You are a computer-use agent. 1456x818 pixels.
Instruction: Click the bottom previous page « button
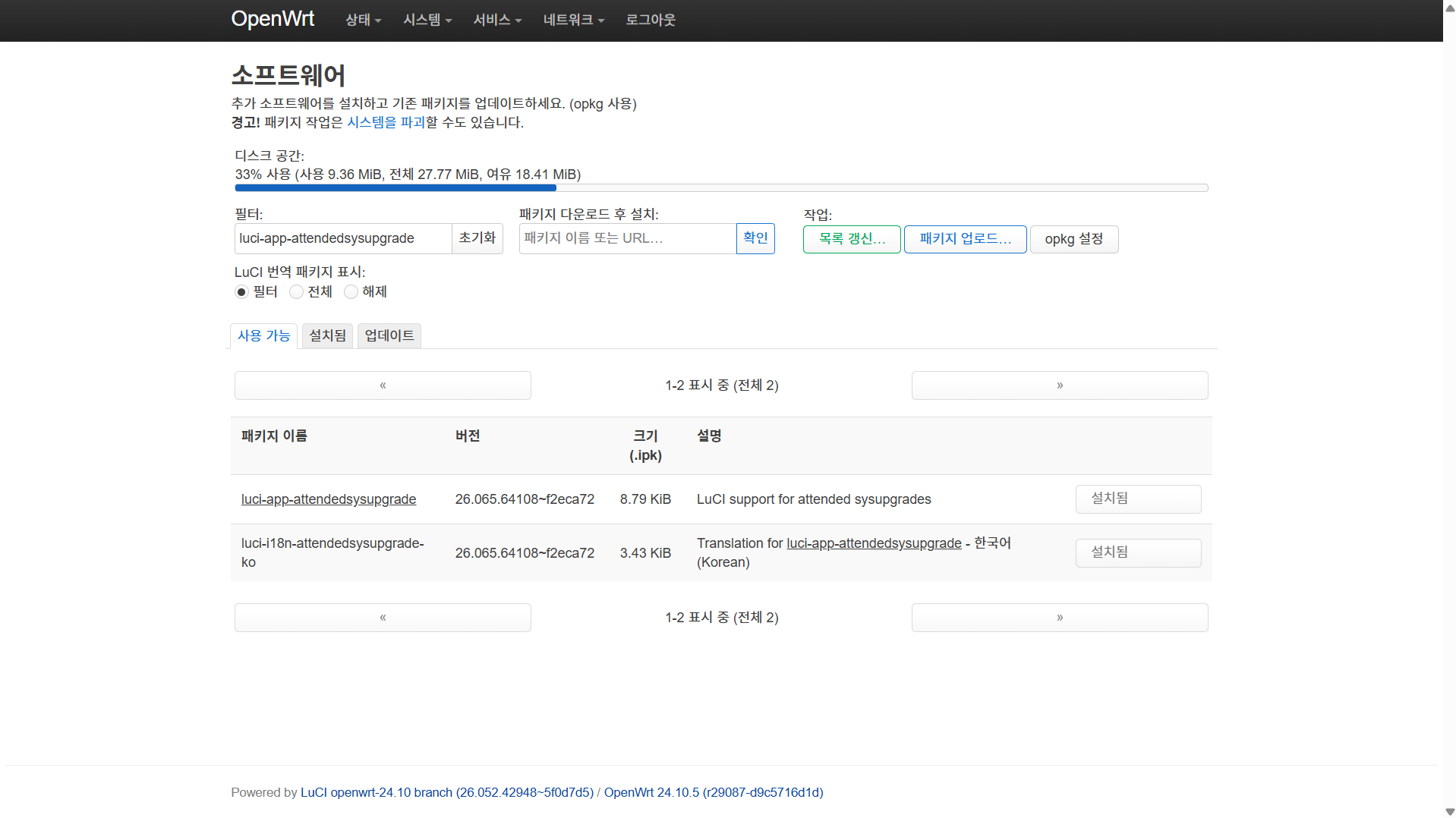[383, 618]
